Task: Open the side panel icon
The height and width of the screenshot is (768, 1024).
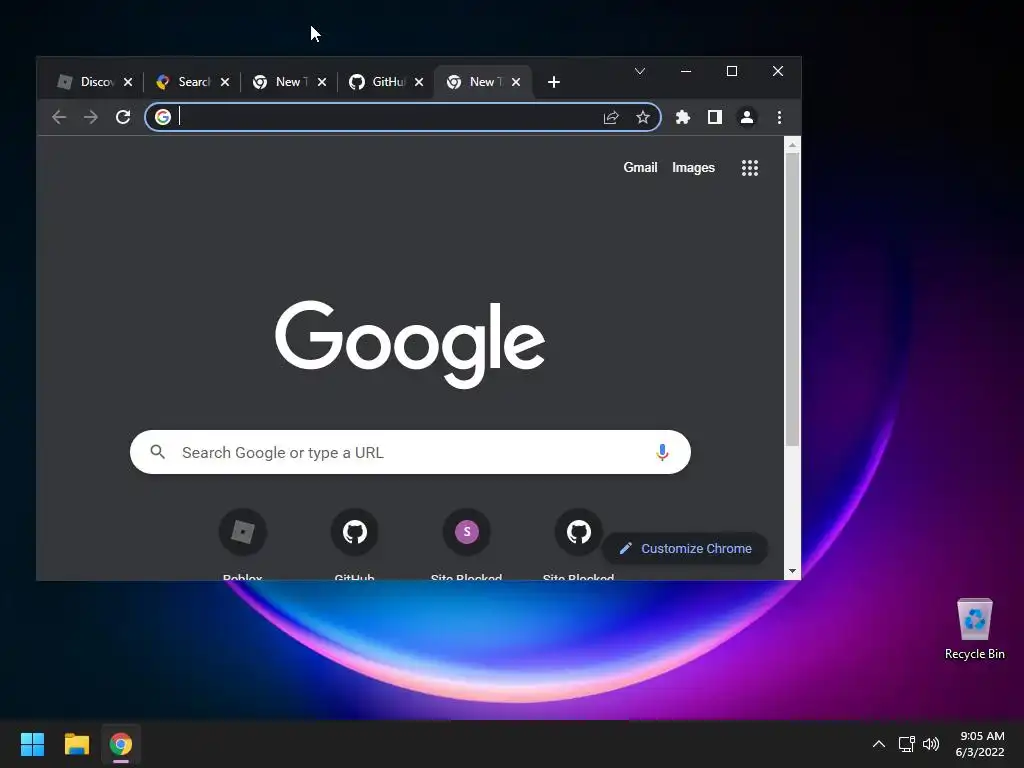Action: tap(714, 118)
